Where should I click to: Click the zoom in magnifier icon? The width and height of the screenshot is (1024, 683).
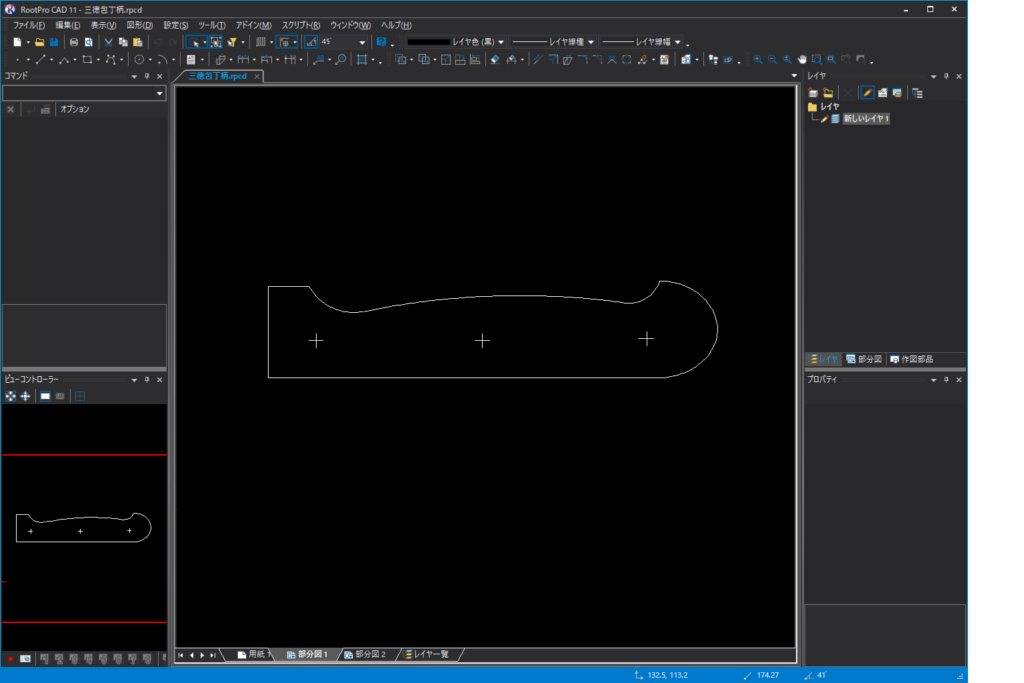[x=758, y=60]
